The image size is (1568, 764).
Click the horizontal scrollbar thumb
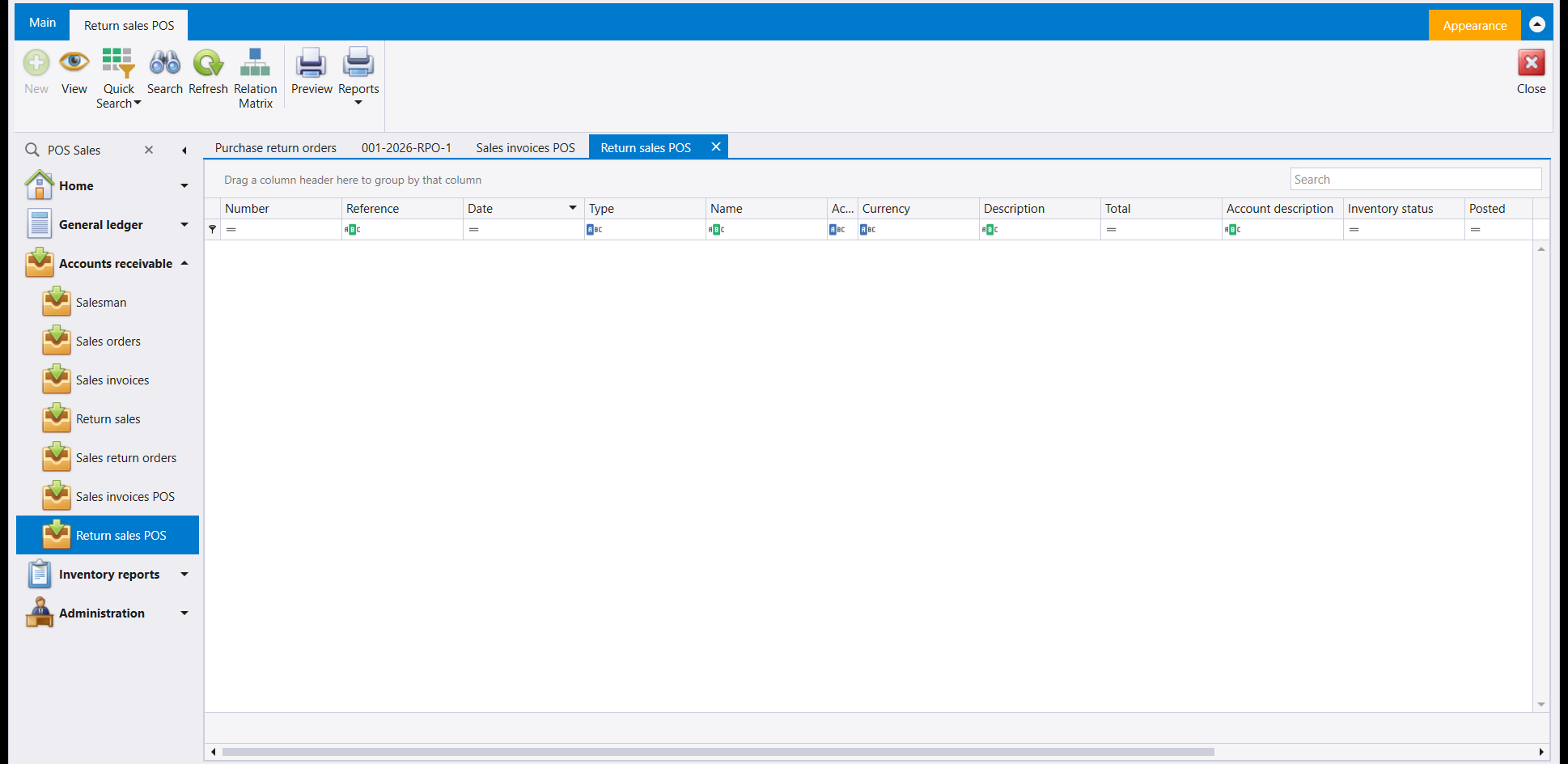[718, 752]
